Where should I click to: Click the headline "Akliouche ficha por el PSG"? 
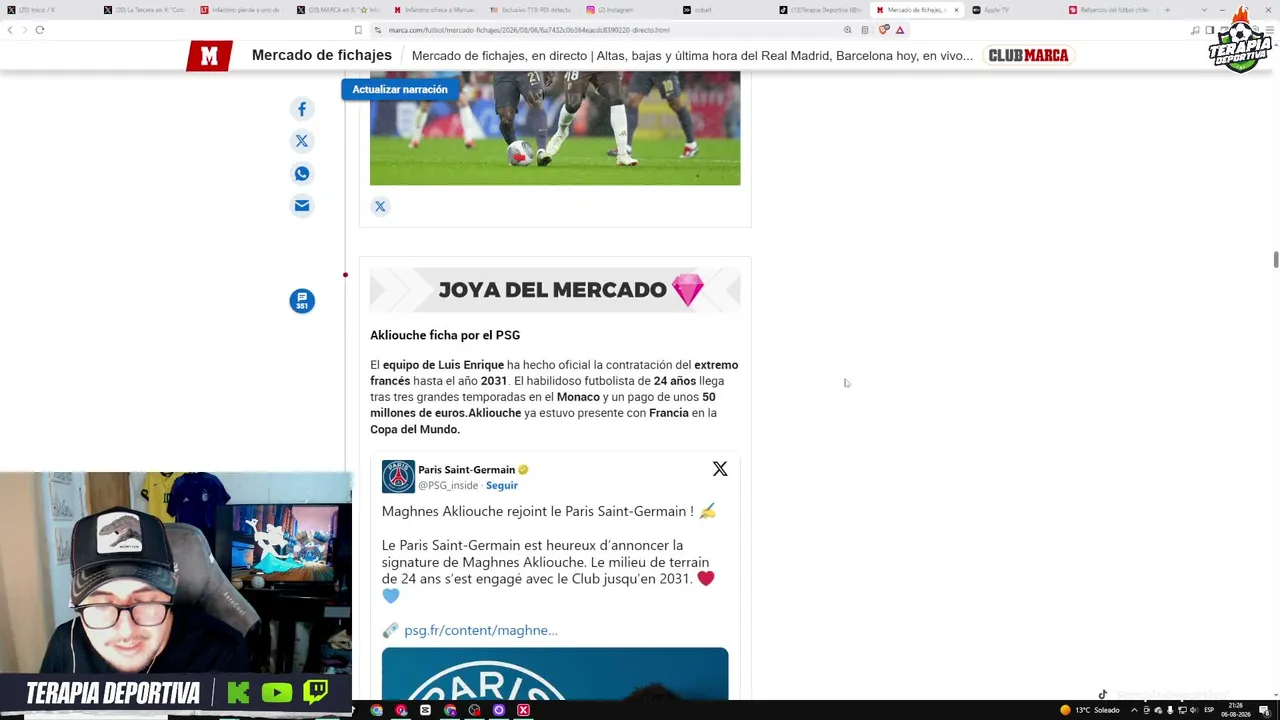tap(445, 335)
